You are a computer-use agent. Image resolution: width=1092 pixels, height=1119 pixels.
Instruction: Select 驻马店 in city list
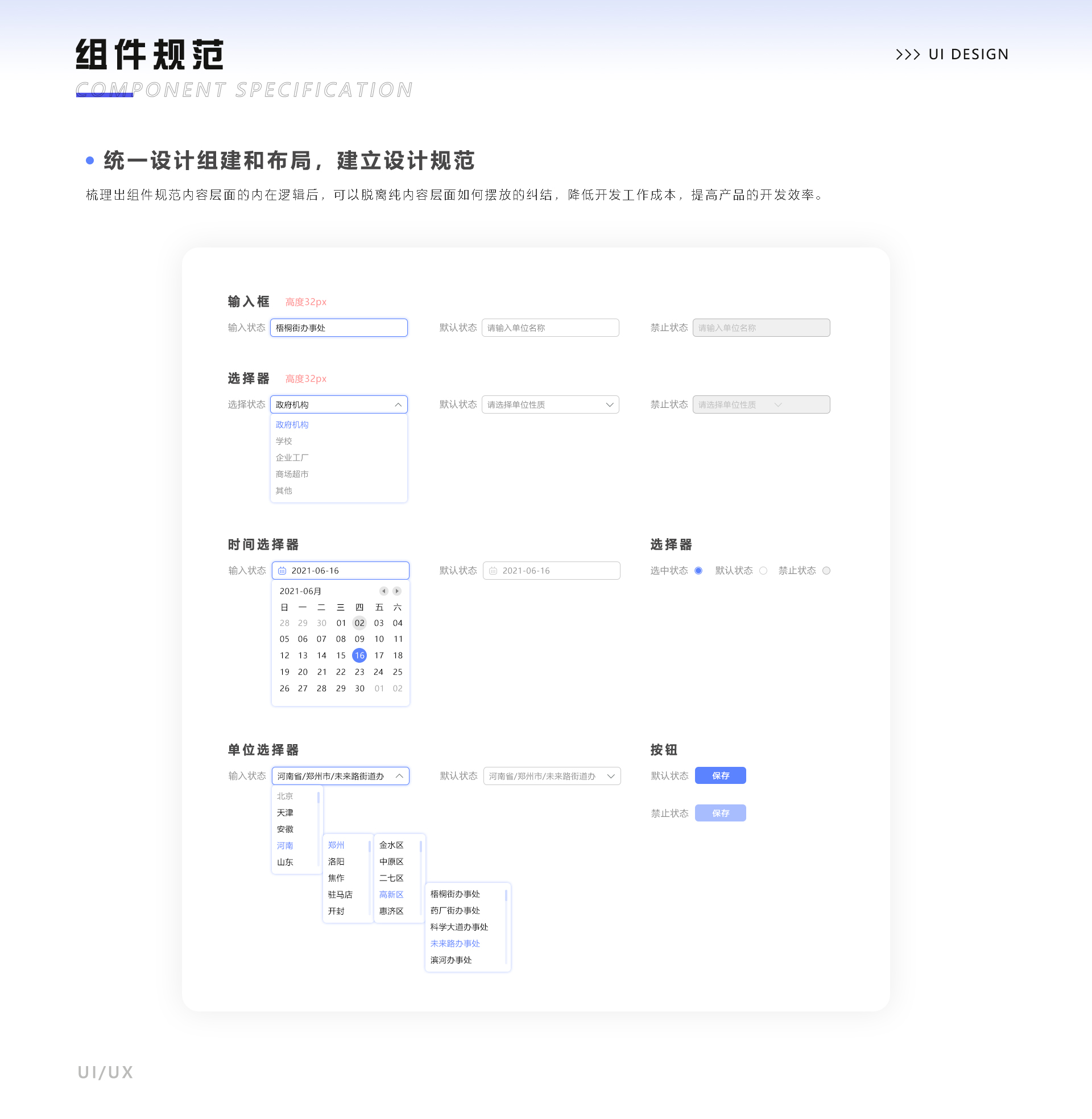(340, 895)
